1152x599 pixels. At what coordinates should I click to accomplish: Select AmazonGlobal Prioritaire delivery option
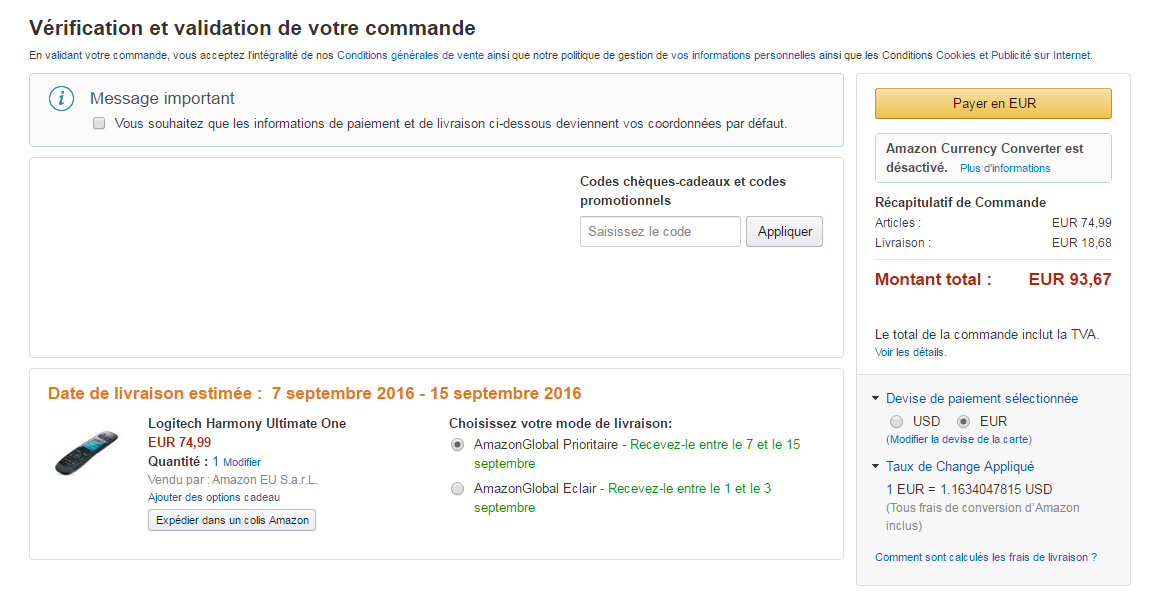(458, 444)
